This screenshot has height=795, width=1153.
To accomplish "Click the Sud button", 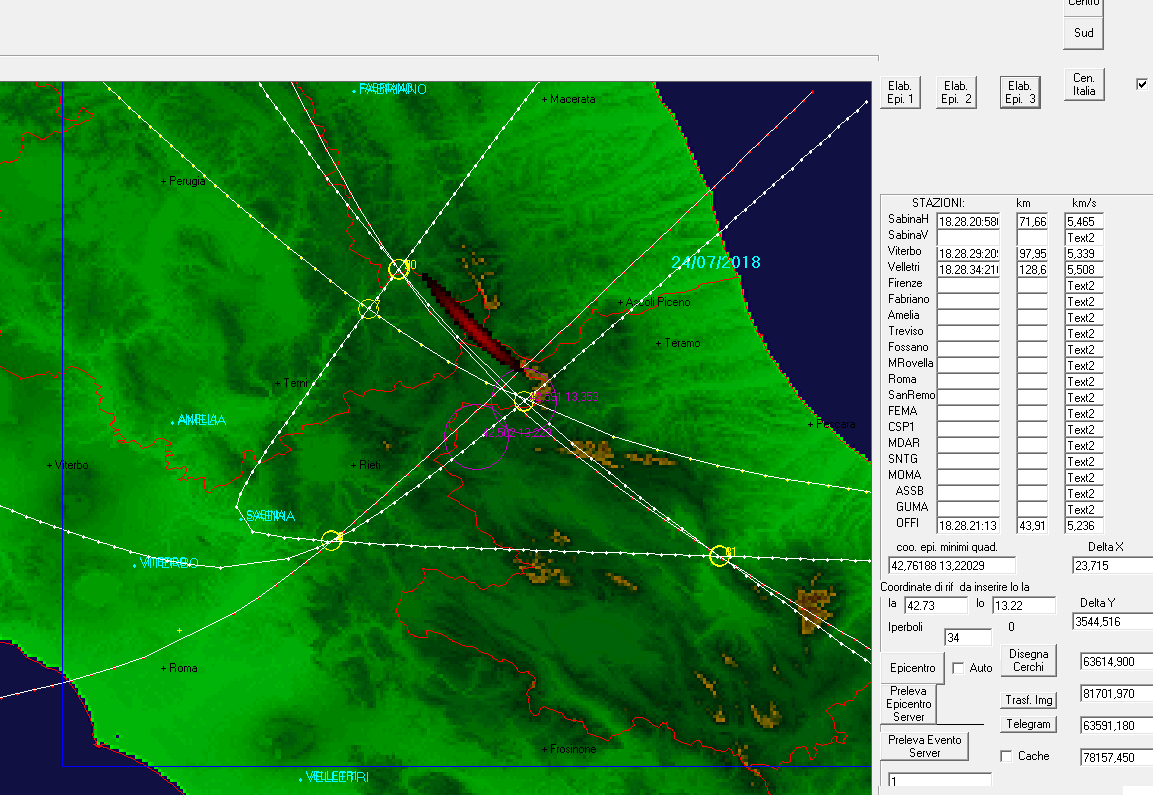I will [1084, 33].
